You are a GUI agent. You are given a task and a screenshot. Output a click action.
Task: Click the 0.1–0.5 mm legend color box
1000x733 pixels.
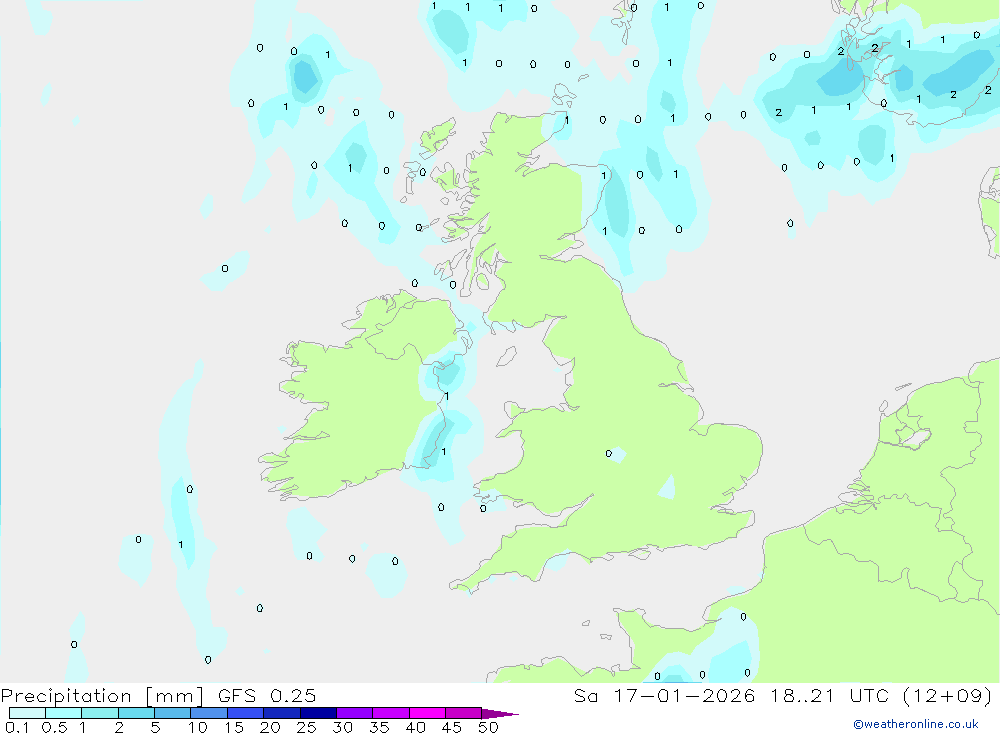coord(27,713)
